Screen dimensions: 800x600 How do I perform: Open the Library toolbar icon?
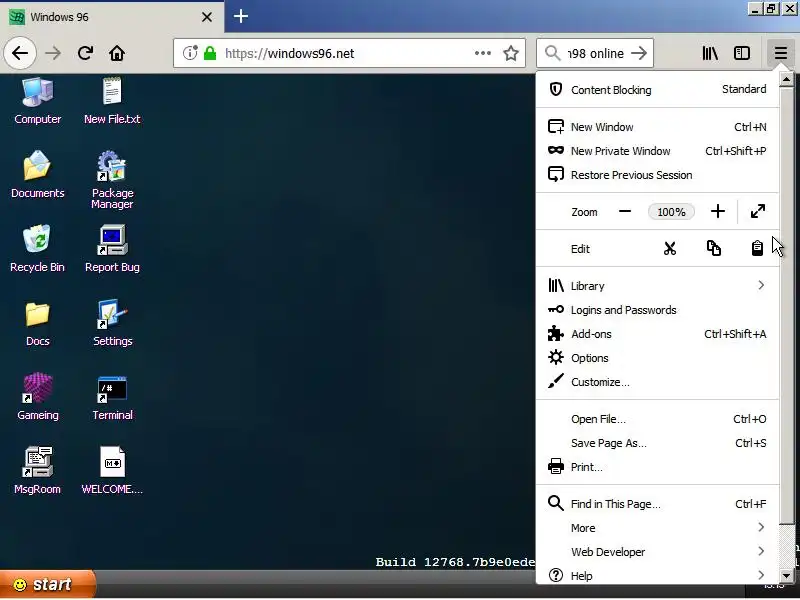tap(710, 53)
